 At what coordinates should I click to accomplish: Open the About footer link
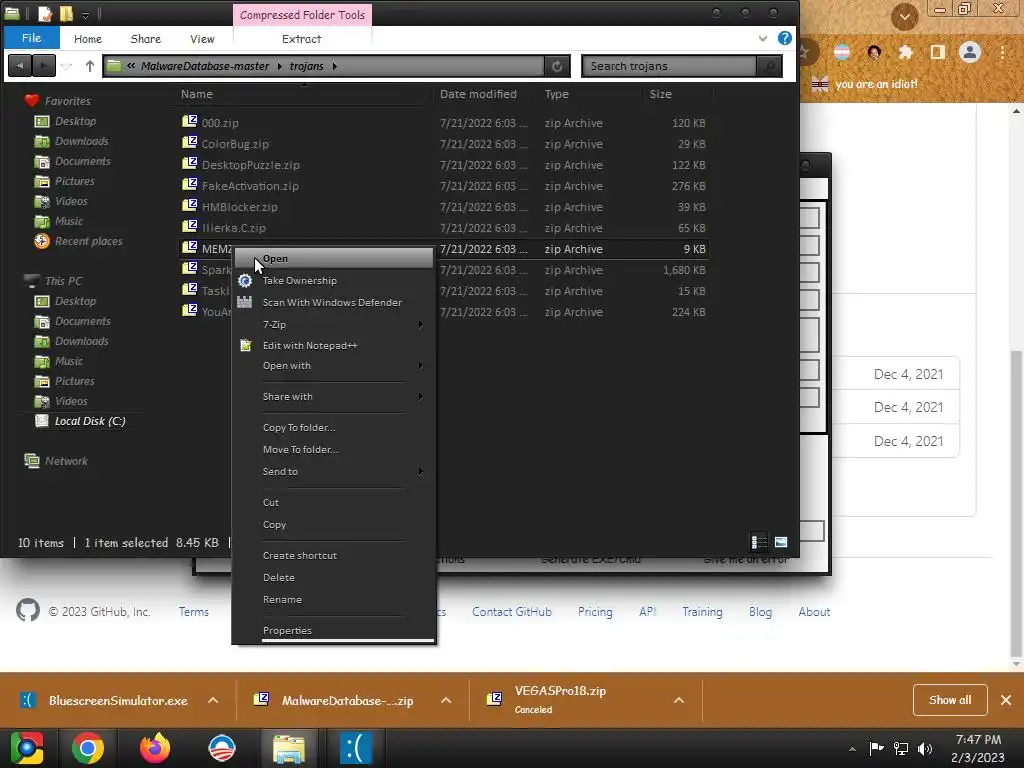pyautogui.click(x=814, y=612)
